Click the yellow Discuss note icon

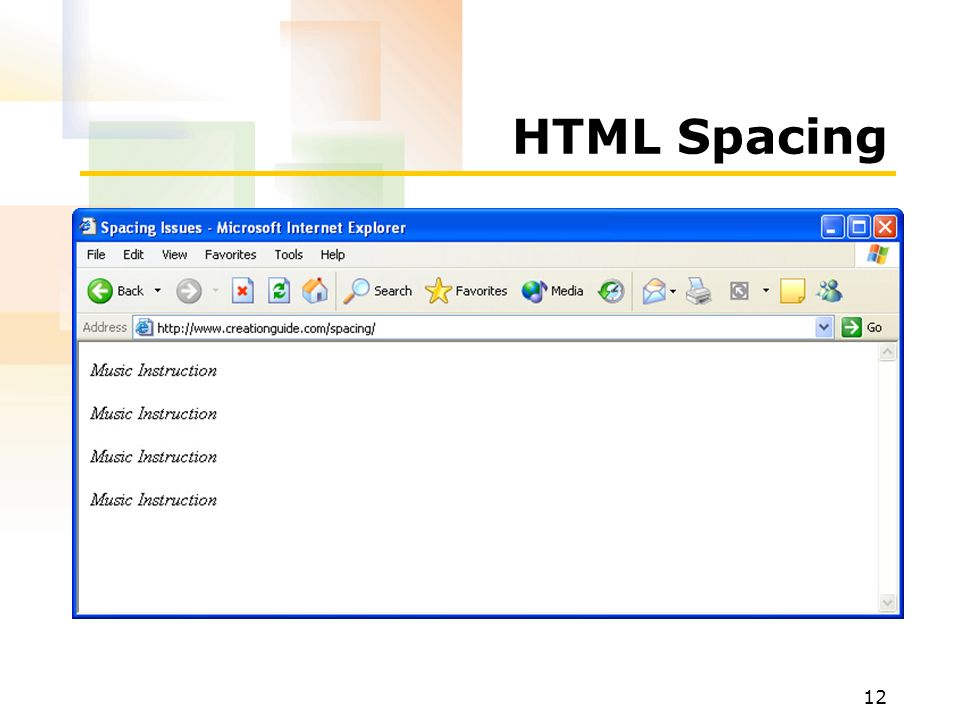point(792,291)
